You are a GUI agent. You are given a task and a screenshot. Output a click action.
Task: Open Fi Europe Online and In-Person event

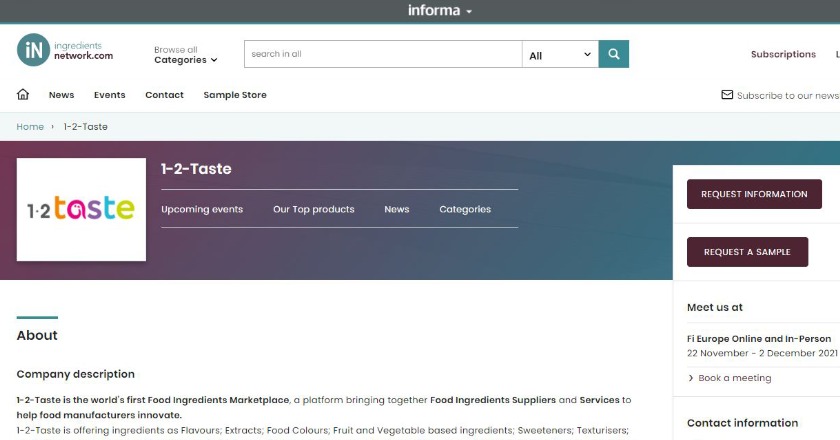click(x=759, y=339)
